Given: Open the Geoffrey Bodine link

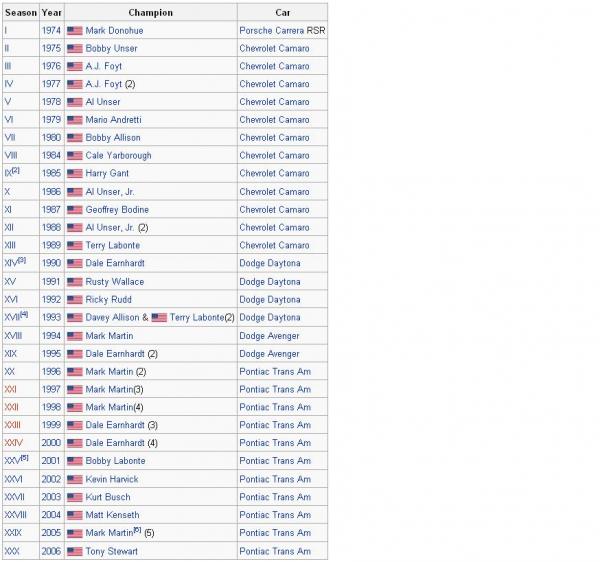Looking at the screenshot, I should point(117,210).
